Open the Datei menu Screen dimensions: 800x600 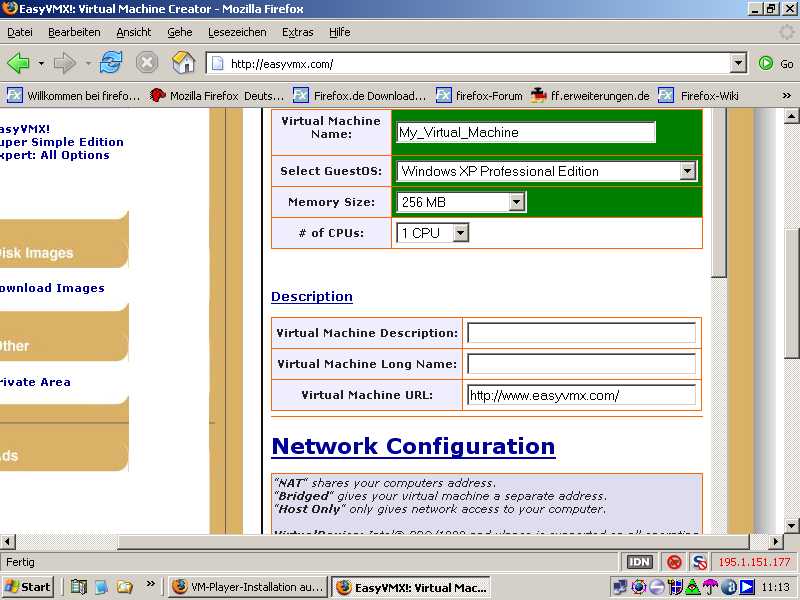tap(20, 32)
